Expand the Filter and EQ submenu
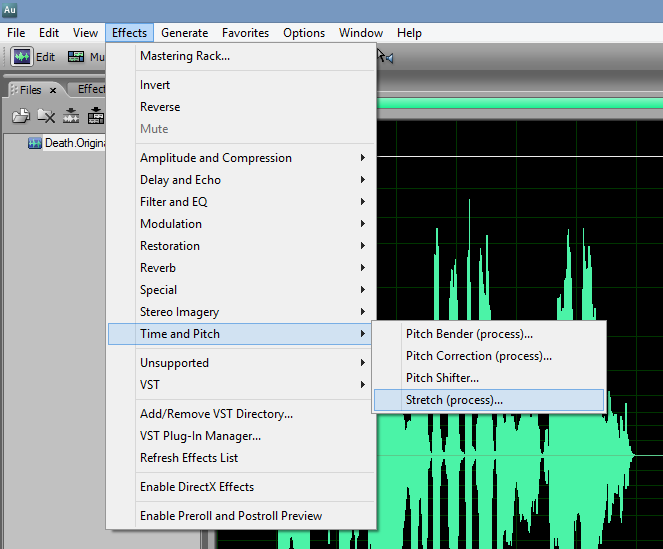 (x=174, y=202)
